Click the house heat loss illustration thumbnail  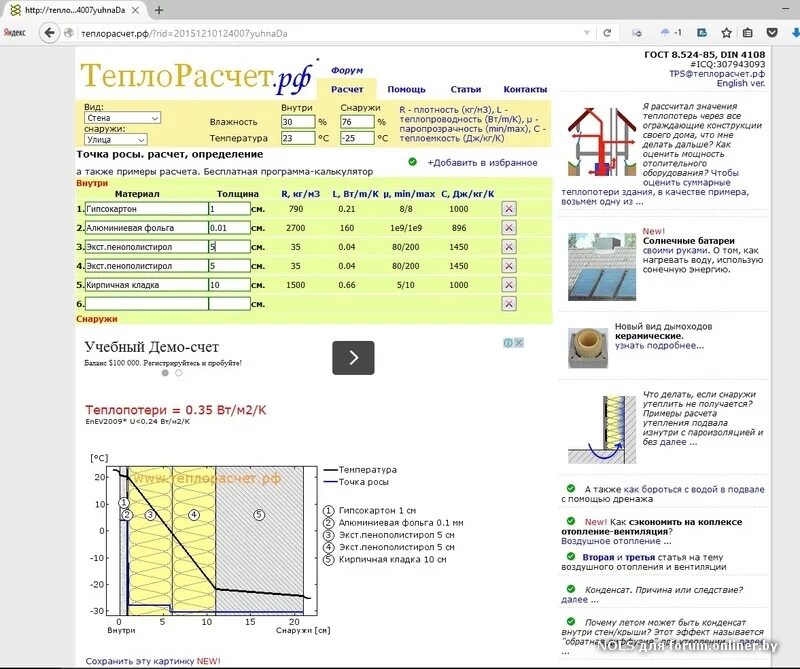point(602,141)
